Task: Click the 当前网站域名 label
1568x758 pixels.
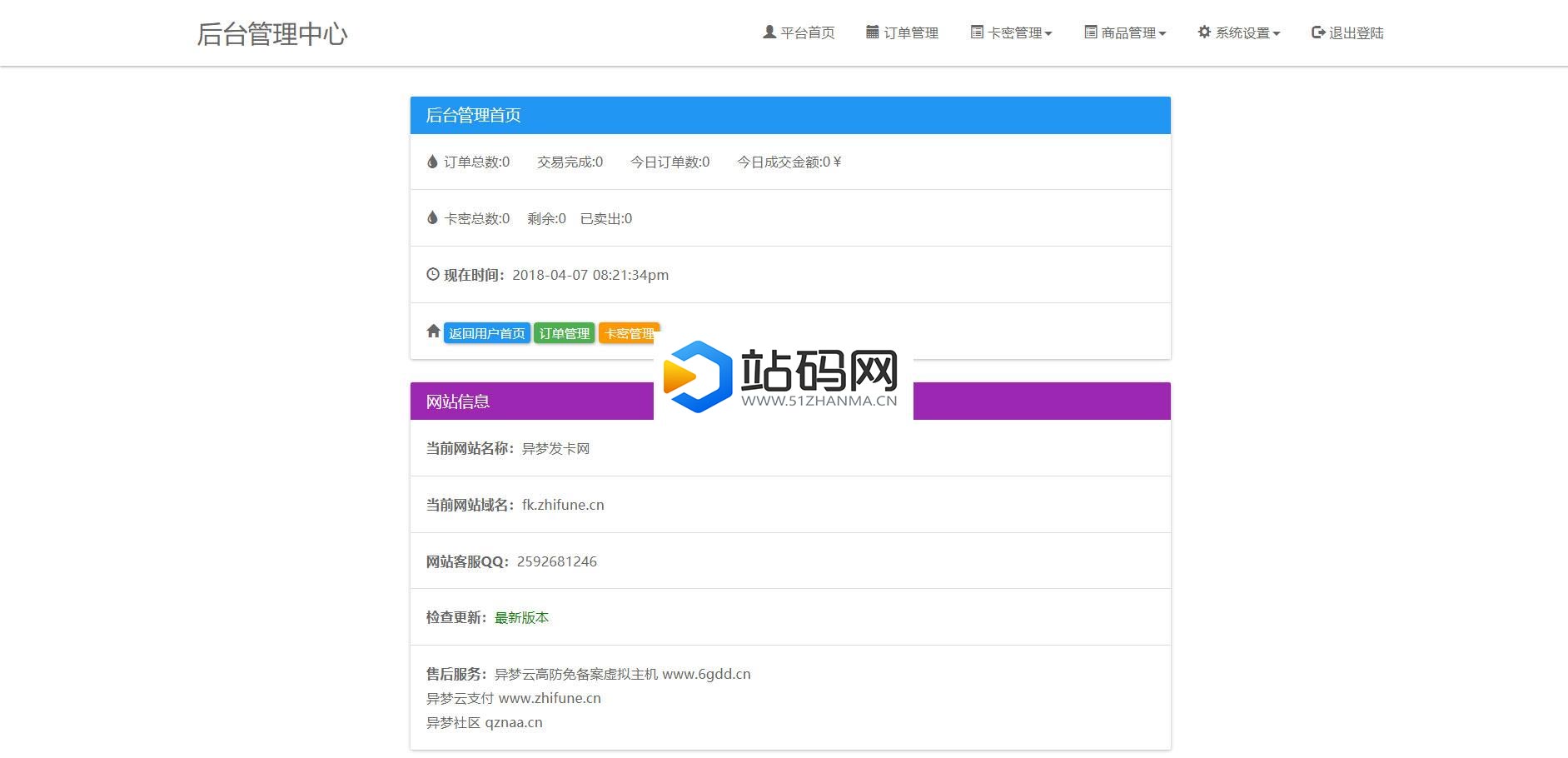Action: click(471, 505)
